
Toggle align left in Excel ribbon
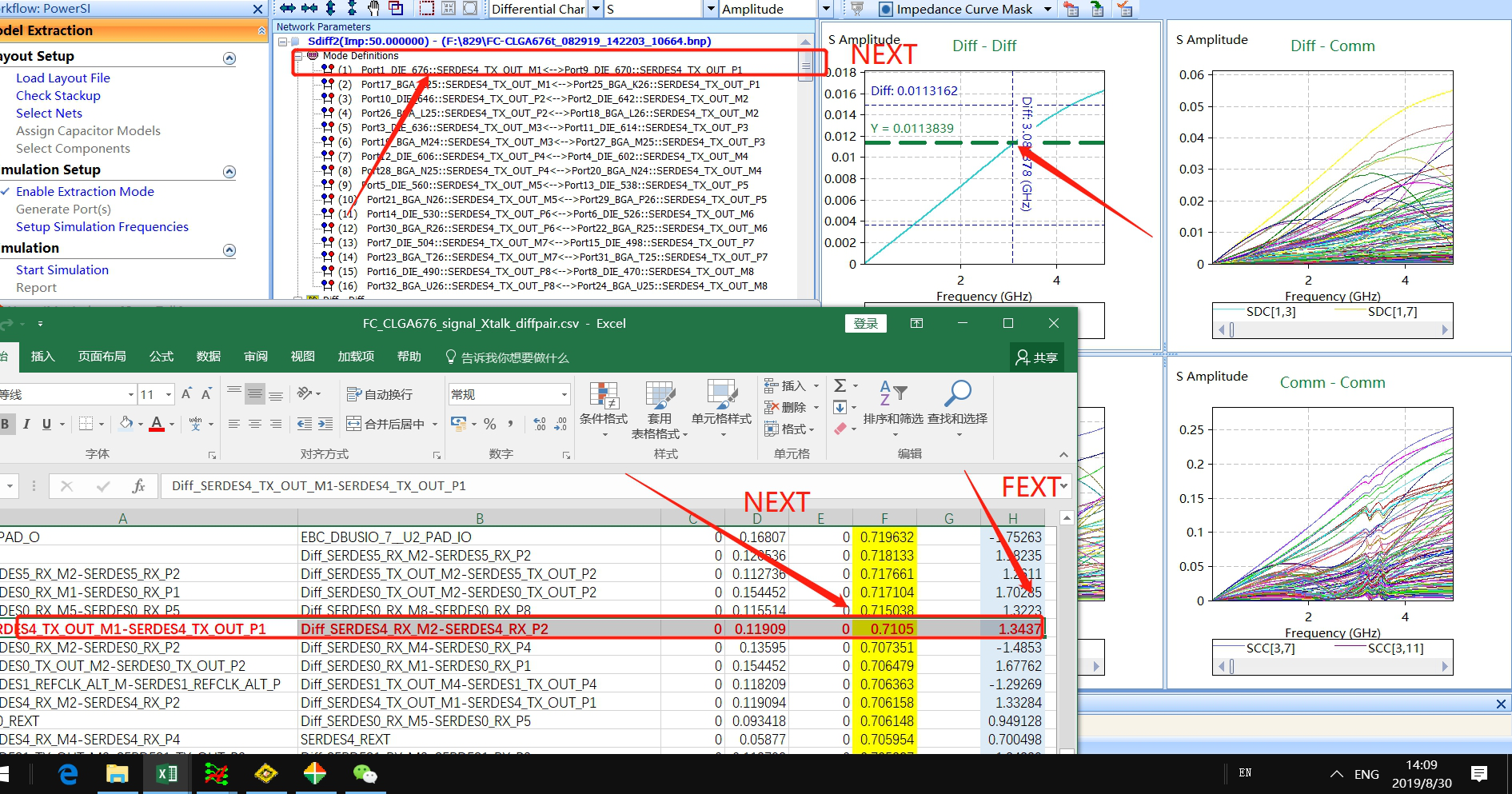tap(234, 424)
